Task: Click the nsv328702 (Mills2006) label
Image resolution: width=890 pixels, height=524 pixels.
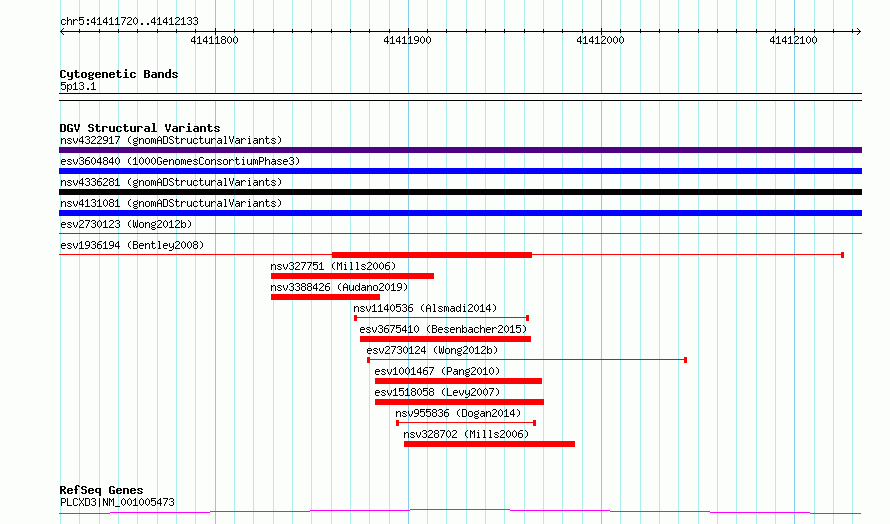Action: pos(466,434)
